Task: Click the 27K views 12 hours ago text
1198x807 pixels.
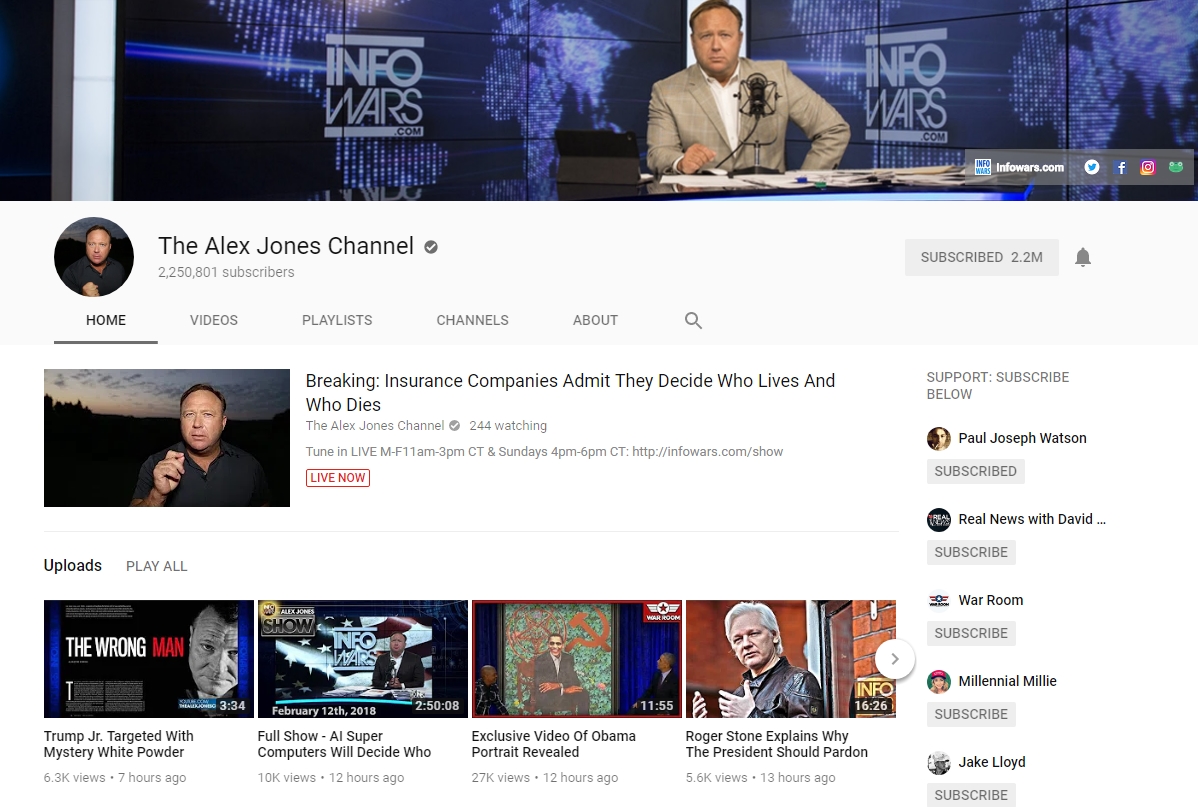Action: pyautogui.click(x=545, y=777)
